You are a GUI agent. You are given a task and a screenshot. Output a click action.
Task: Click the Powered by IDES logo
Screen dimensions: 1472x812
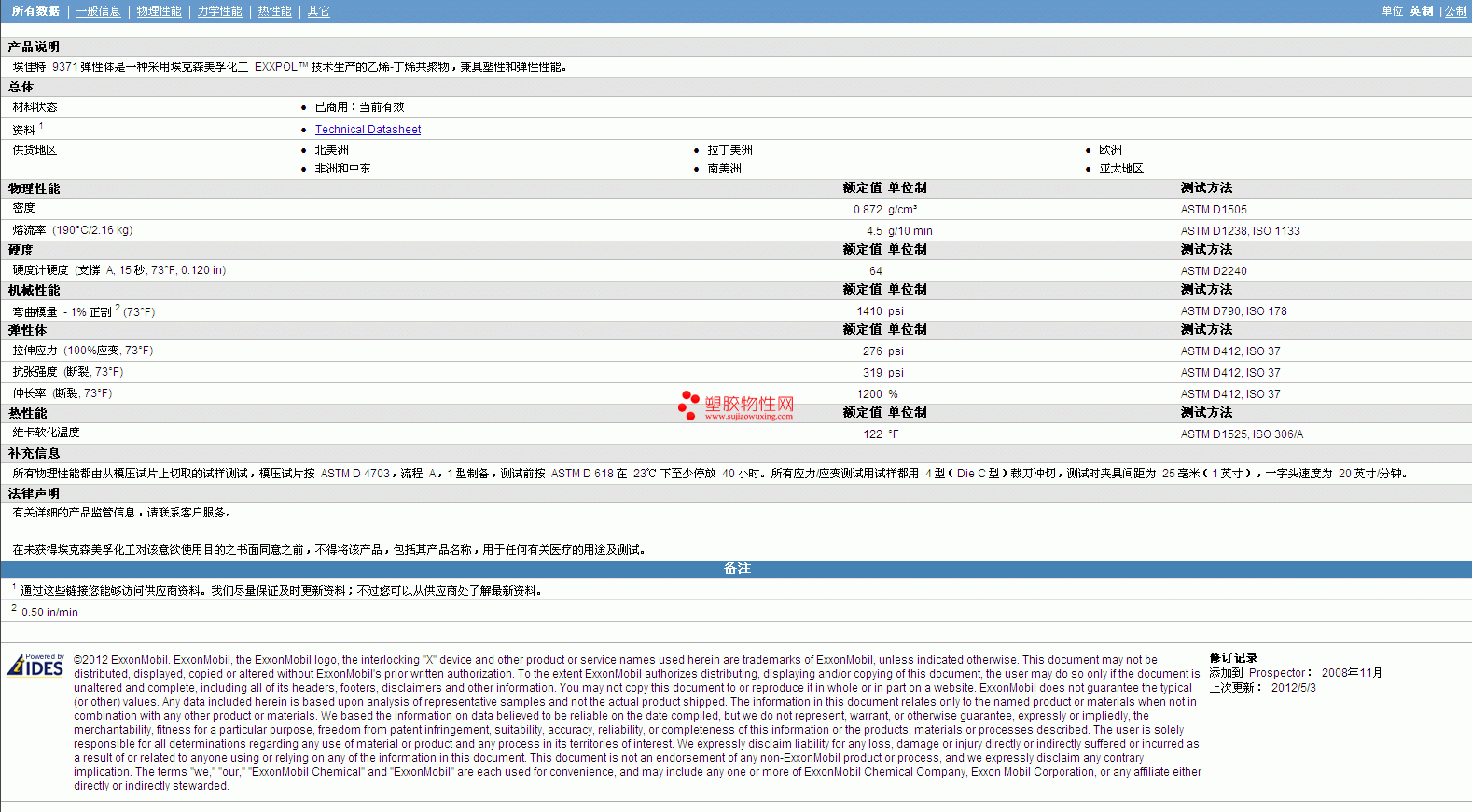[35, 665]
